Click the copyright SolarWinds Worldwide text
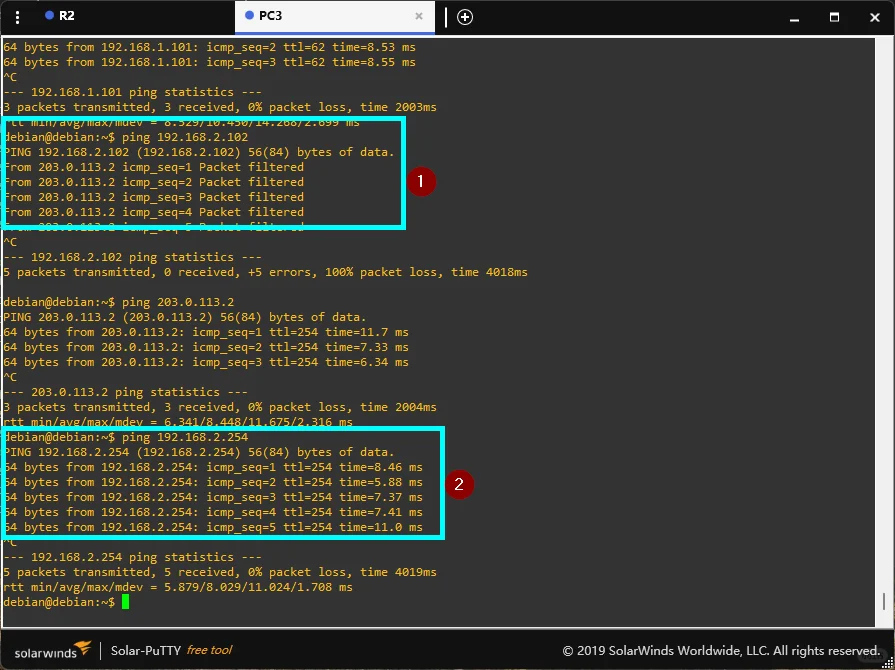 coord(721,651)
